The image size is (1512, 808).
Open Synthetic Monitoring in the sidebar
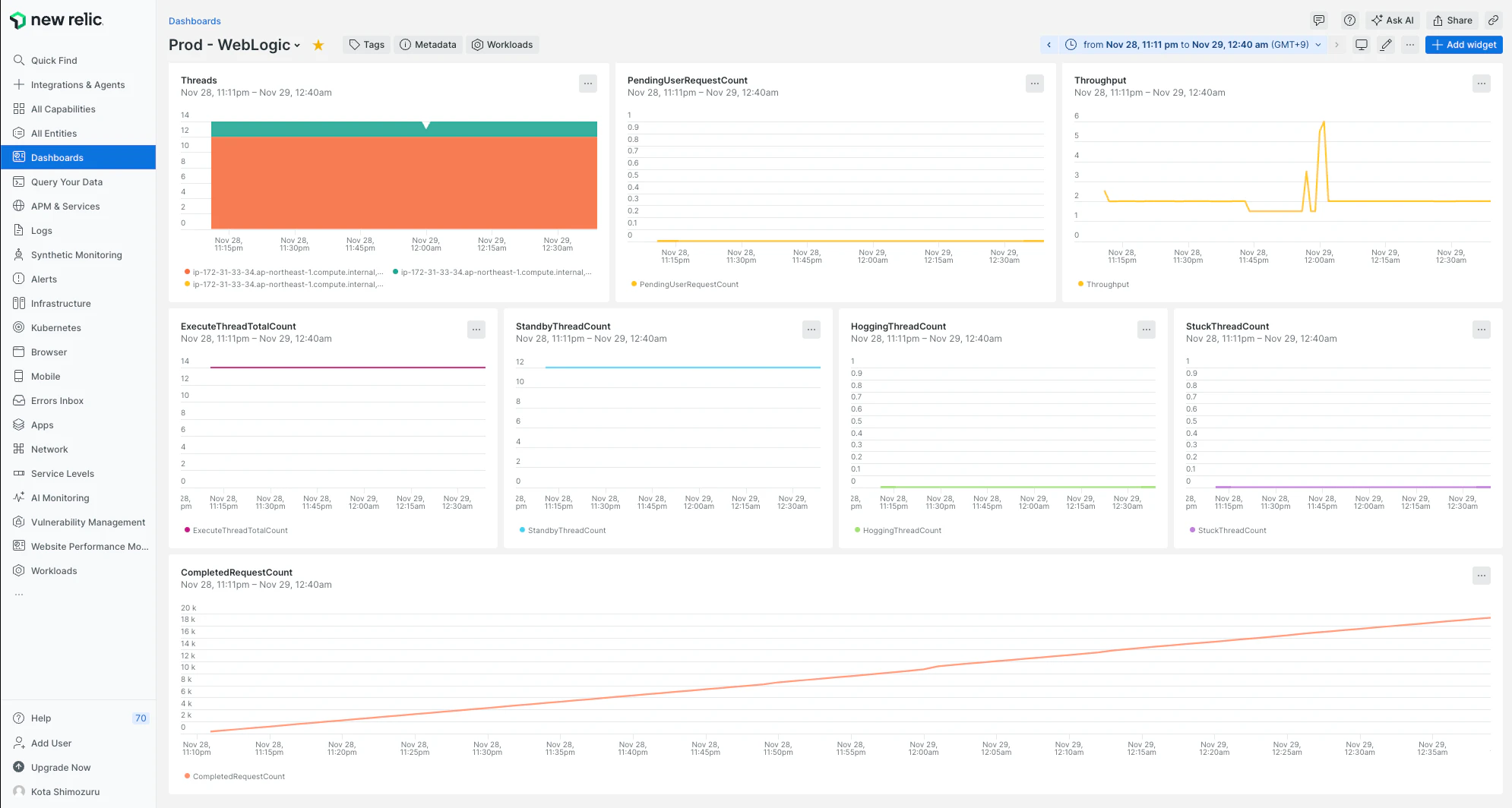[78, 255]
